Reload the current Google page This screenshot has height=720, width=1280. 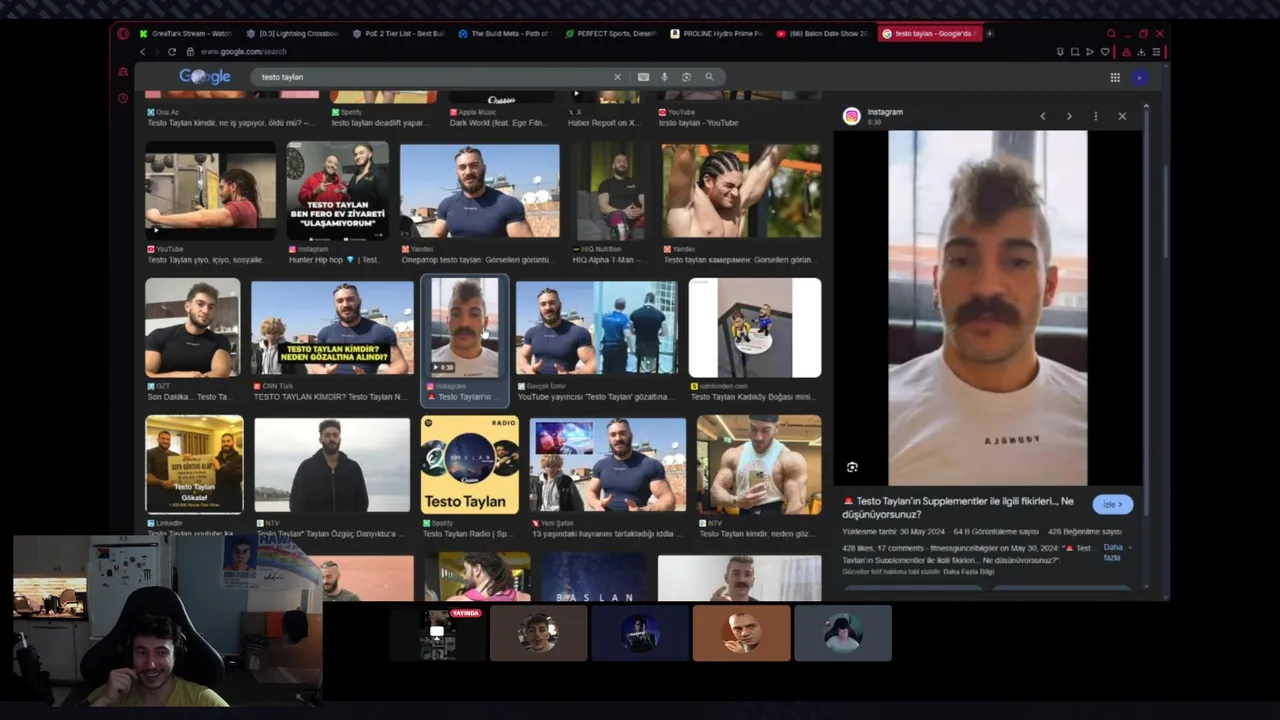click(x=172, y=52)
